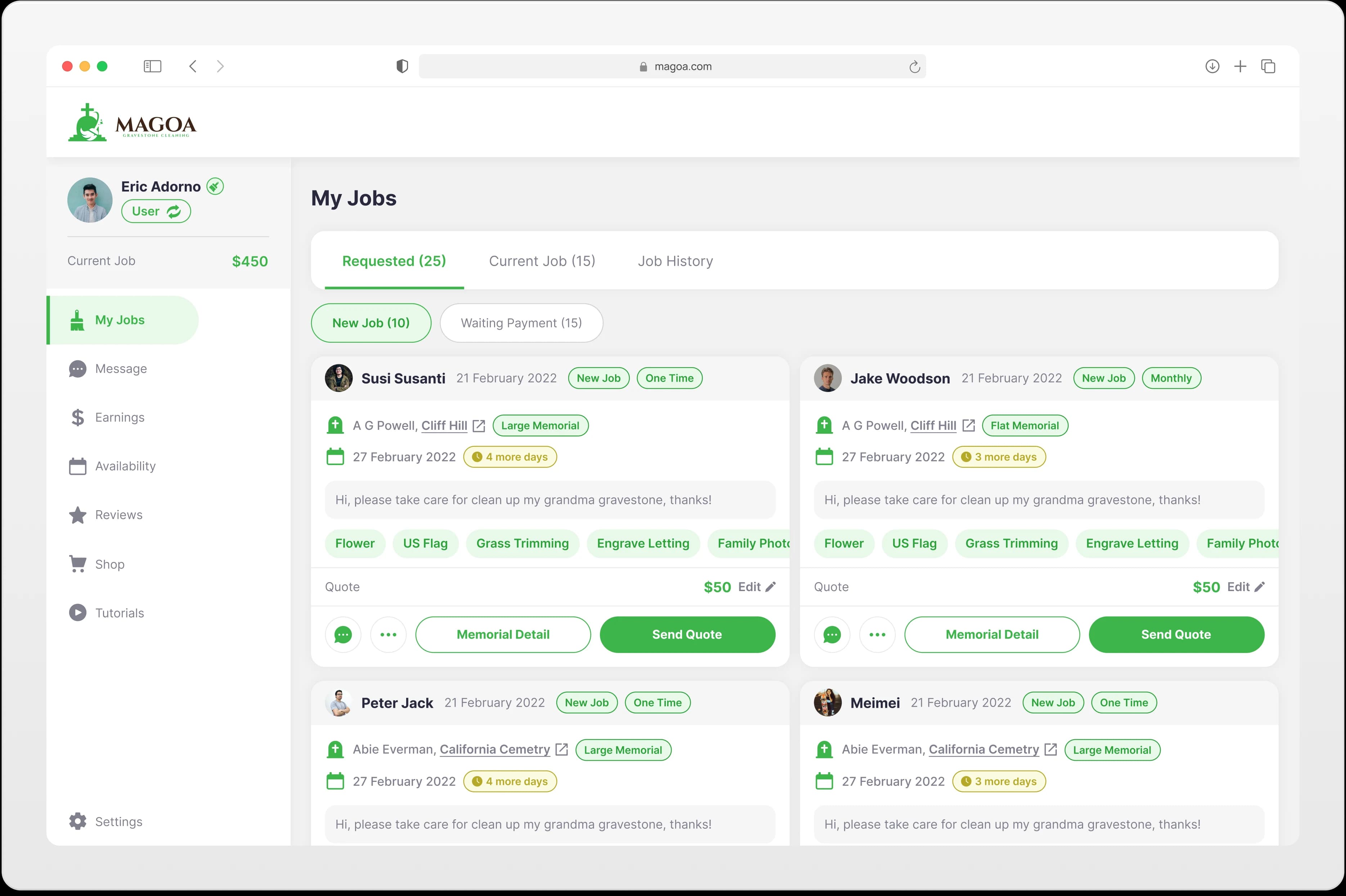This screenshot has width=1346, height=896.
Task: Open Settings at bottom of sidebar
Action: point(118,821)
